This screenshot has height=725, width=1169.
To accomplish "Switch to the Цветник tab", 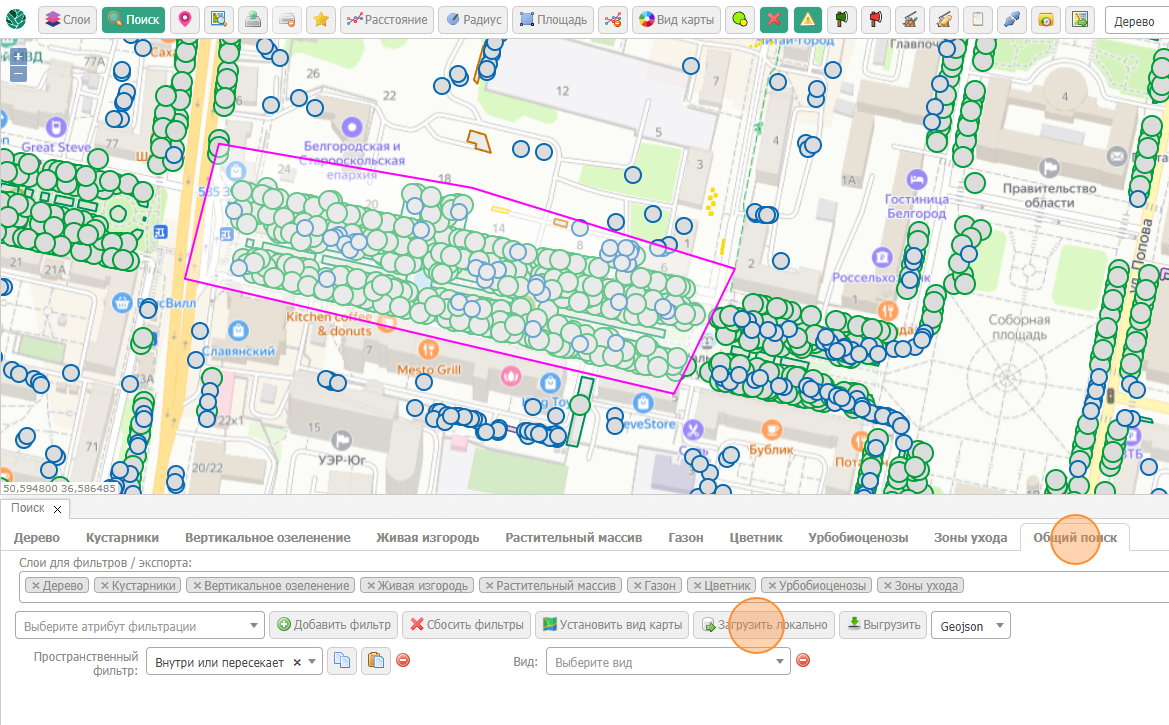I will 756,538.
